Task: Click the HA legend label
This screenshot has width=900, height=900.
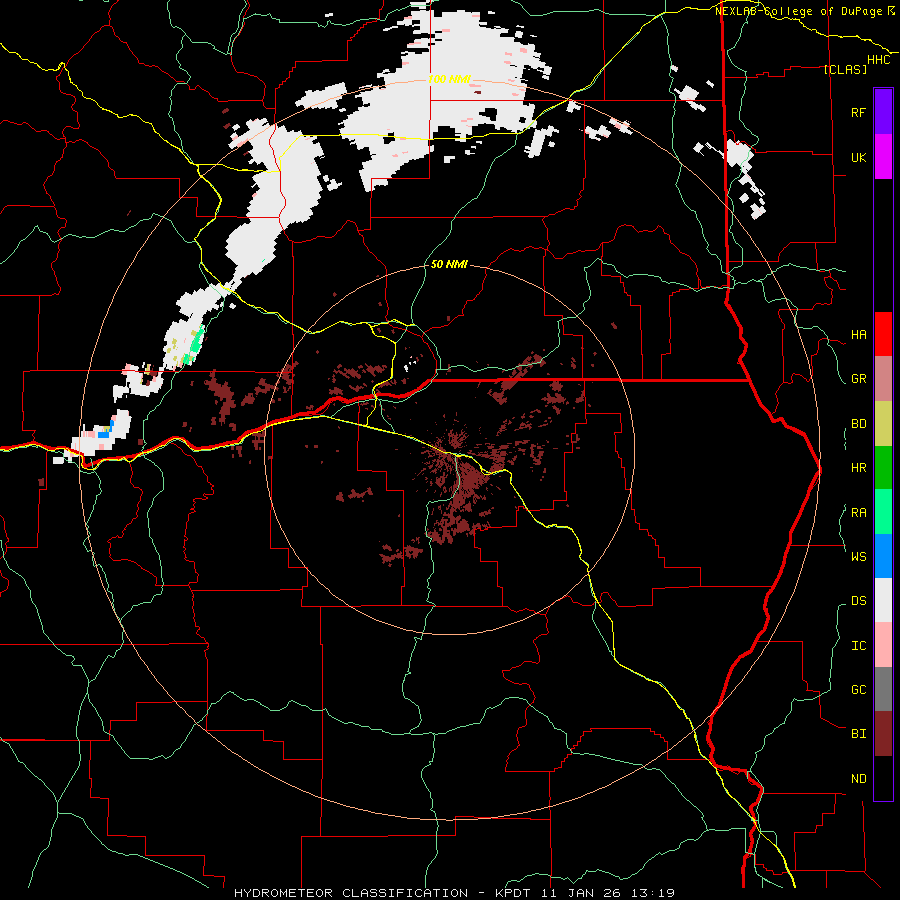Action: (x=858, y=335)
